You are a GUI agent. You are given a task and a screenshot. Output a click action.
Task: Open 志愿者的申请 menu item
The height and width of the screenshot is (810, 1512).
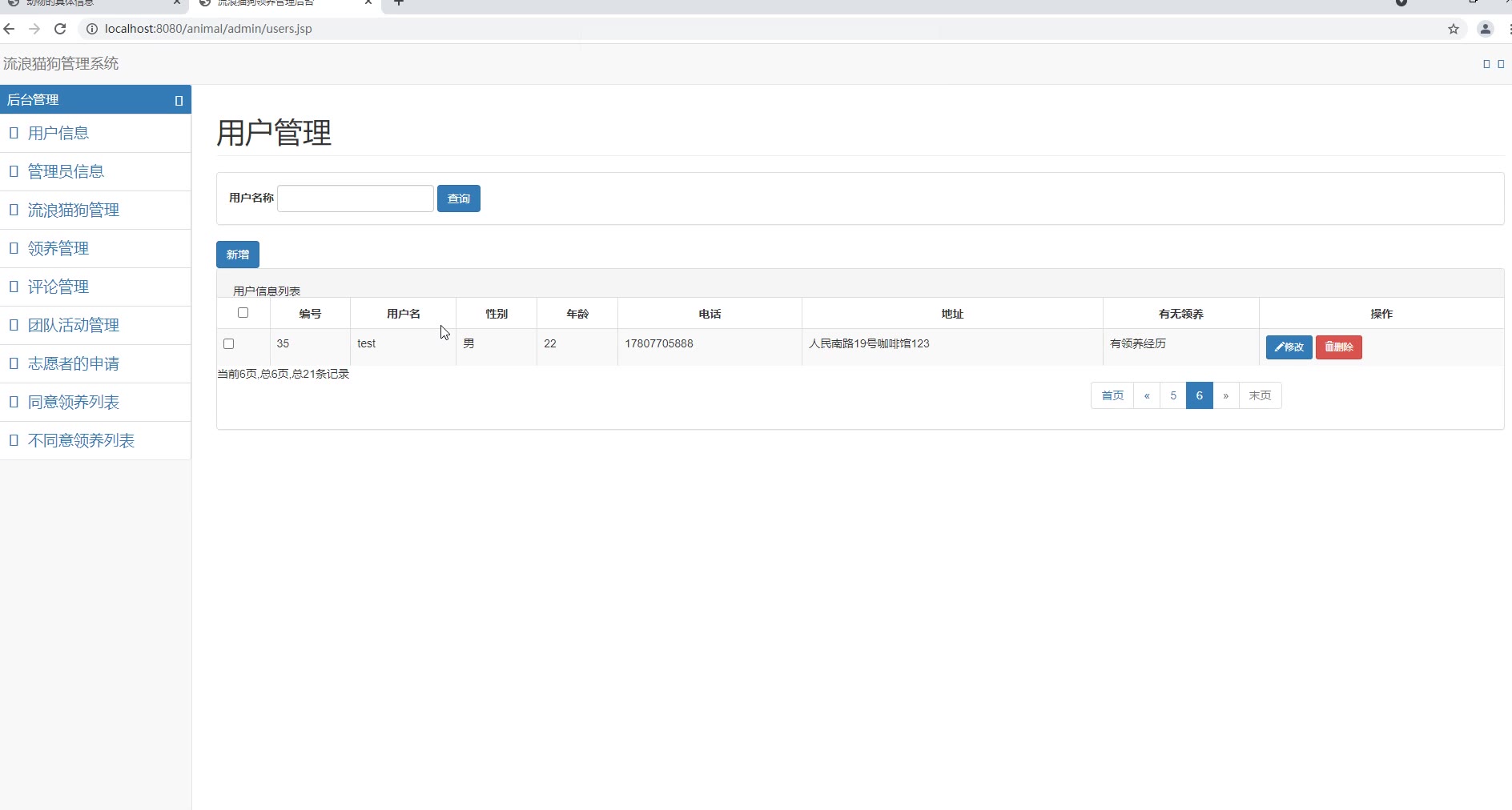74,363
